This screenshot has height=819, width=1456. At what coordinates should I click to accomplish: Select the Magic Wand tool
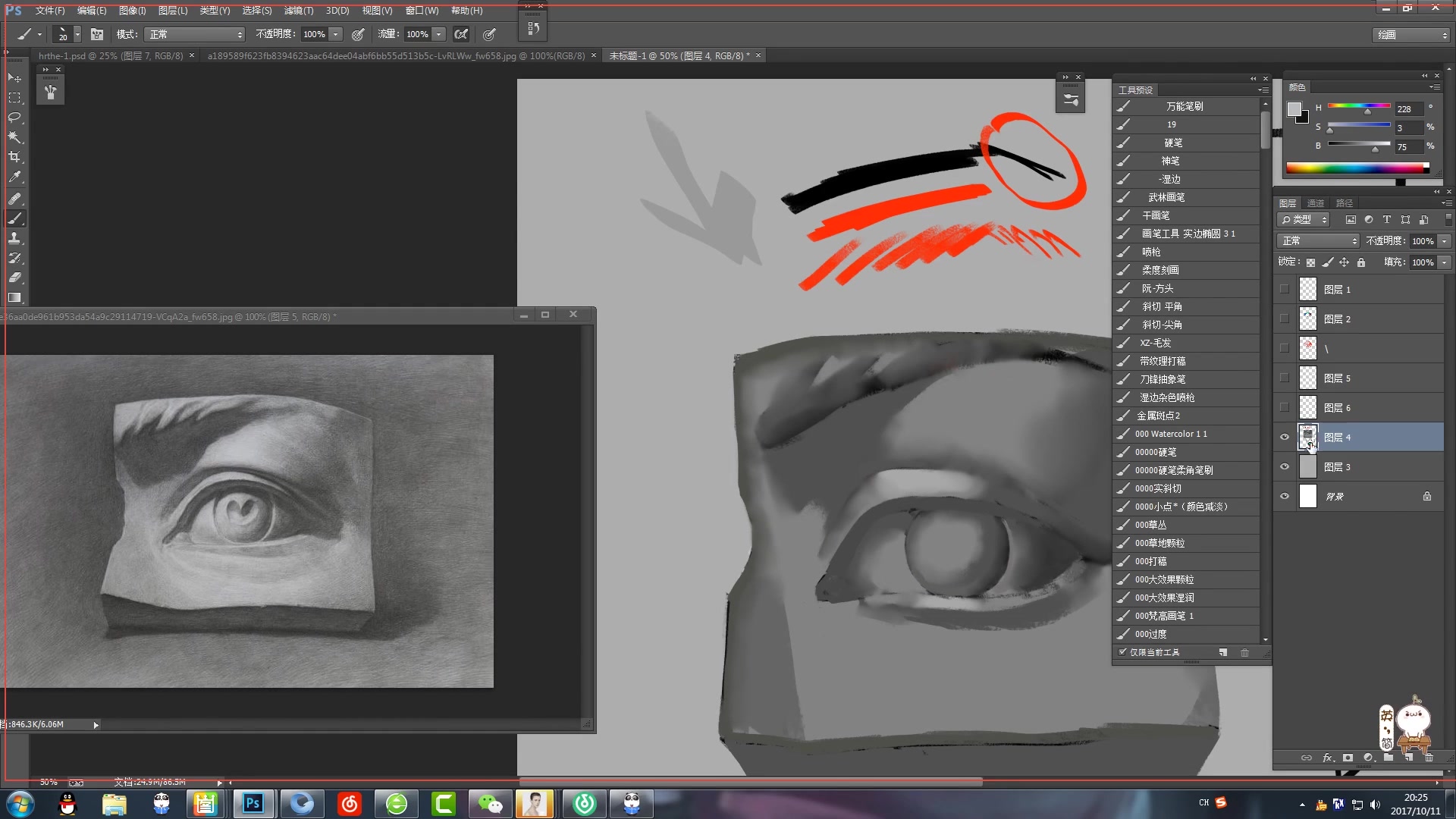point(14,137)
